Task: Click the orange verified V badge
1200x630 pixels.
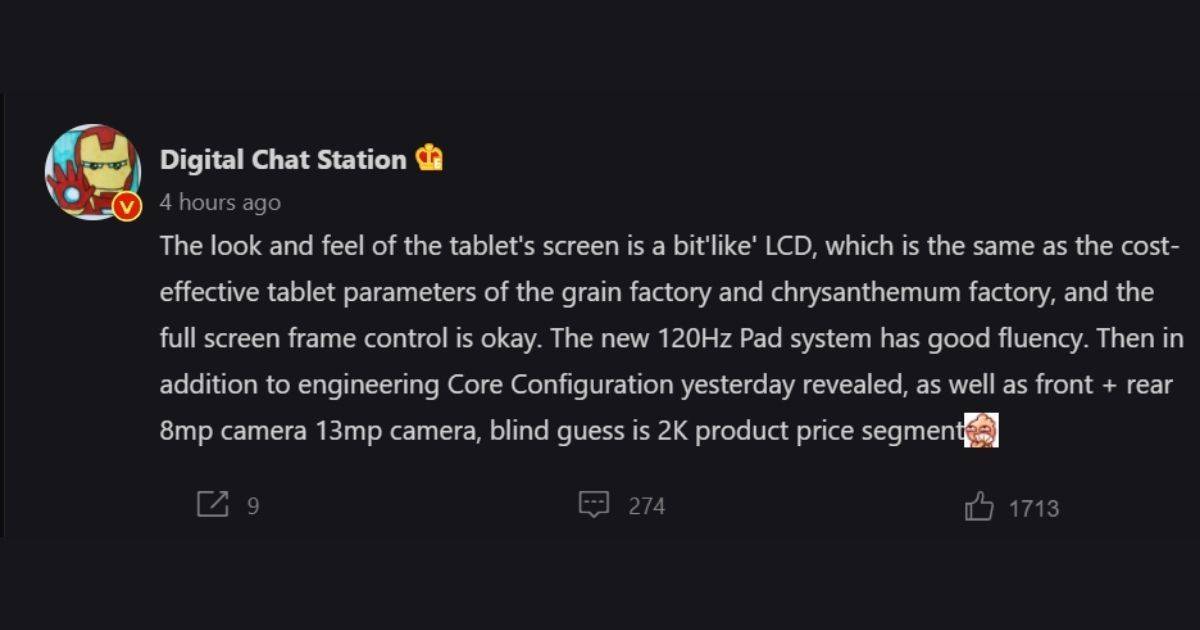Action: pos(127,207)
